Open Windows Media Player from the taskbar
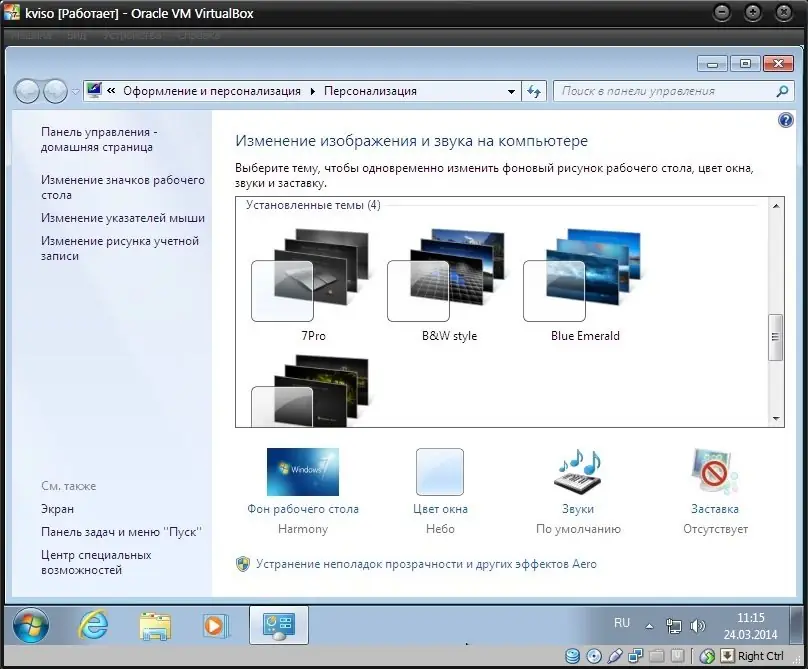808x669 pixels. [218, 624]
